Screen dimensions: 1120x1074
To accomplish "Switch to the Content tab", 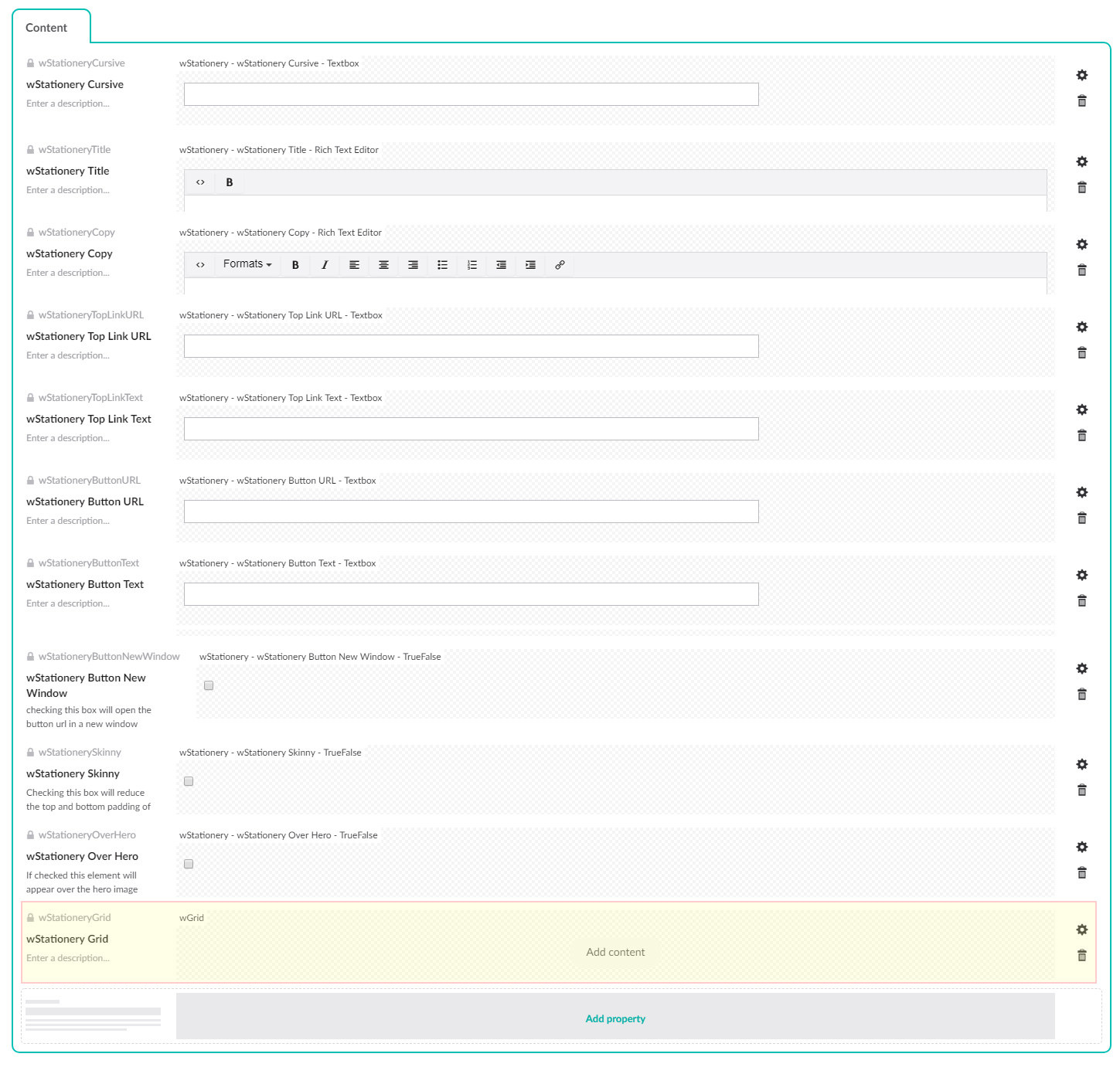I will (x=46, y=28).
